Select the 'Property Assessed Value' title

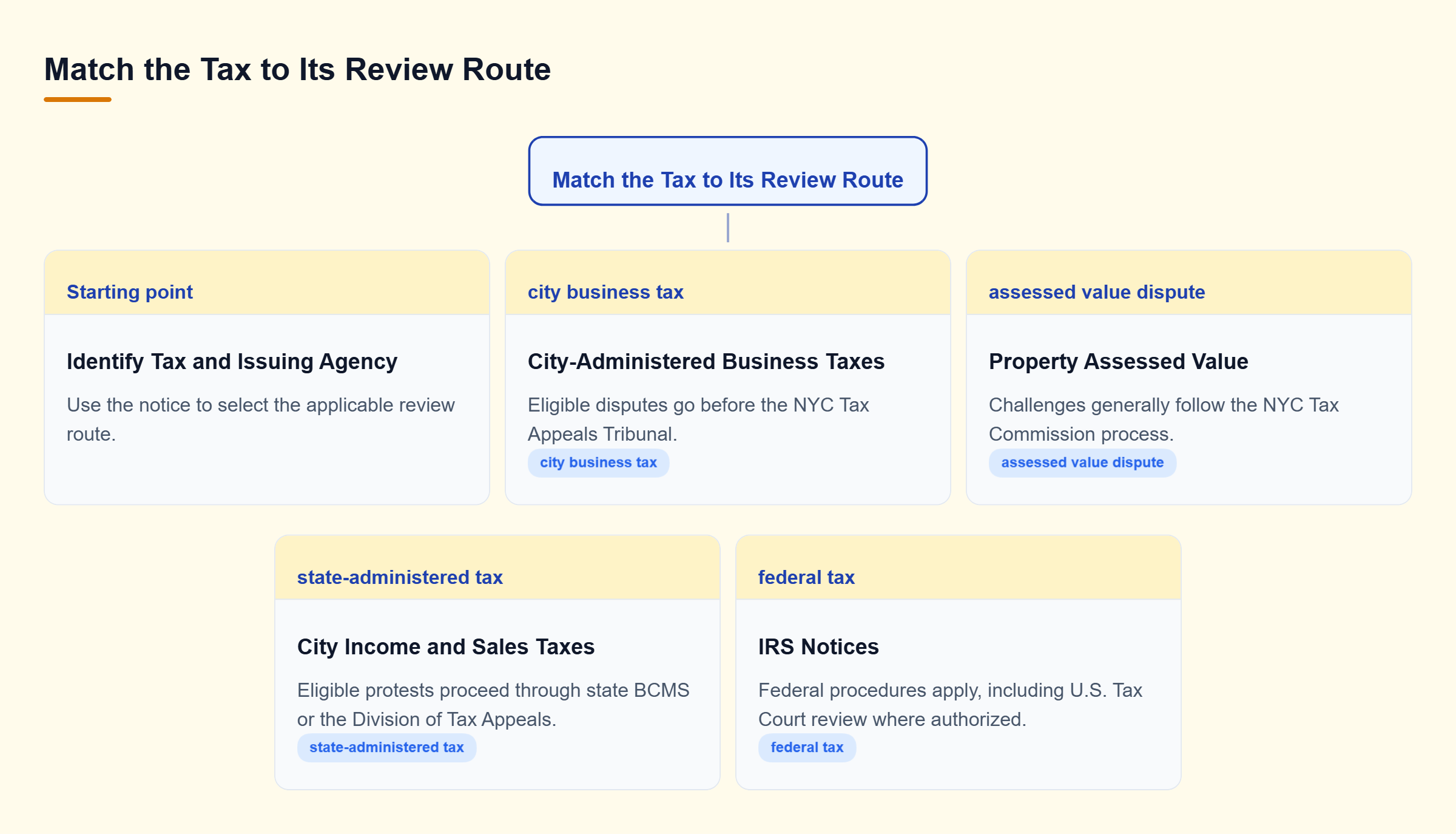coord(1118,361)
